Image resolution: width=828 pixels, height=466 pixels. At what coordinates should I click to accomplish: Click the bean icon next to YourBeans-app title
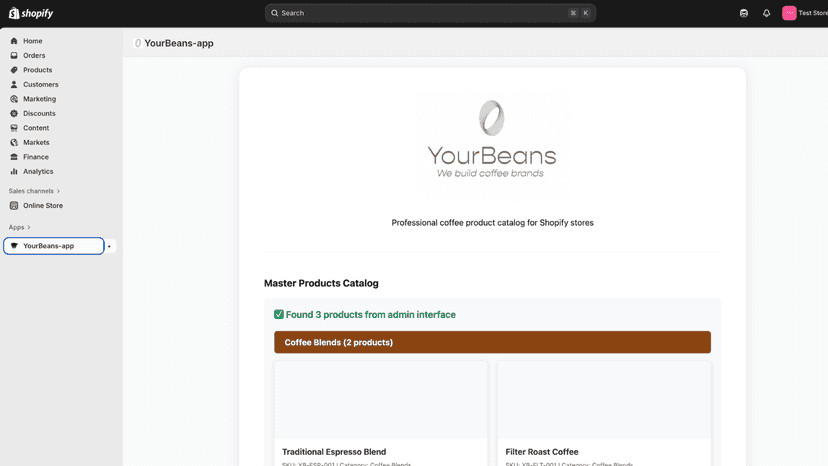point(138,43)
